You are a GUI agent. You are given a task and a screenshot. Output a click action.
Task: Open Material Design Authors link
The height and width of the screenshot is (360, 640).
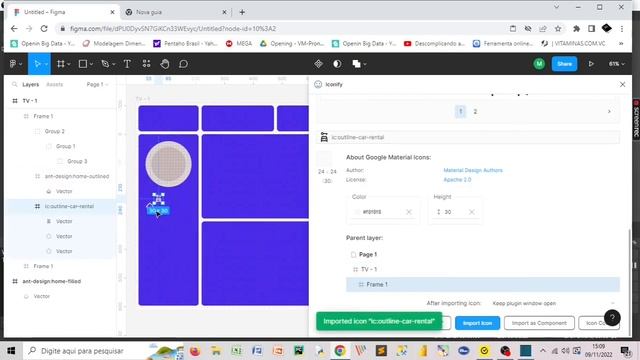tap(473, 170)
